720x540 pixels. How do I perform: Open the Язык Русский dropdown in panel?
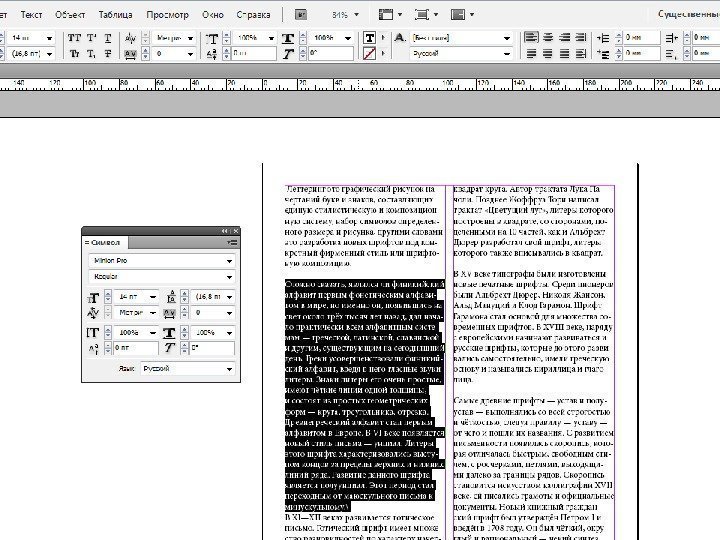[x=230, y=369]
